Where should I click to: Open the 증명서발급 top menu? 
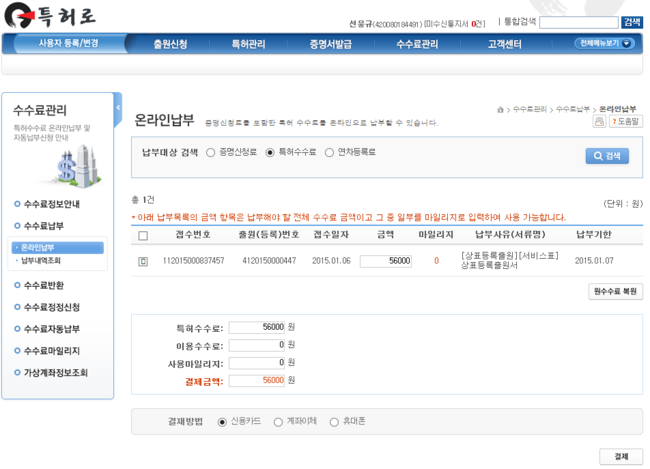pyautogui.click(x=330, y=44)
